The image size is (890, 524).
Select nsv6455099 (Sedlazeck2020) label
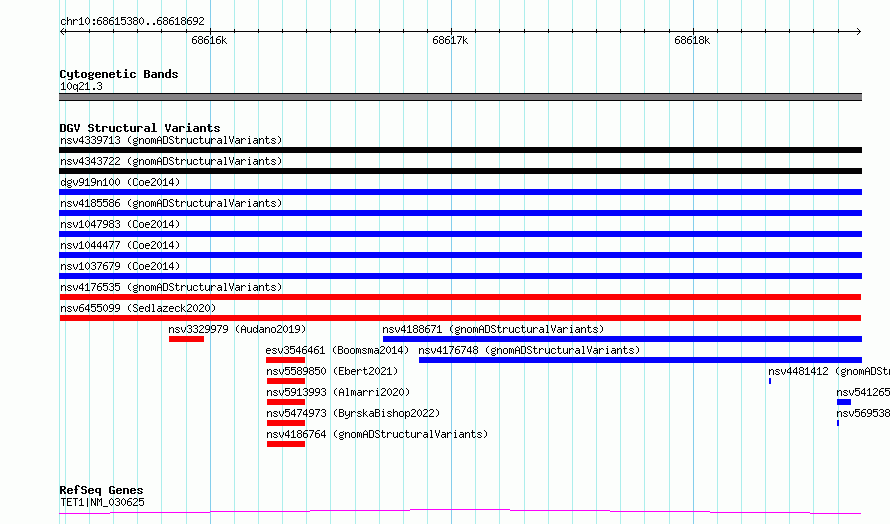pyautogui.click(x=138, y=308)
